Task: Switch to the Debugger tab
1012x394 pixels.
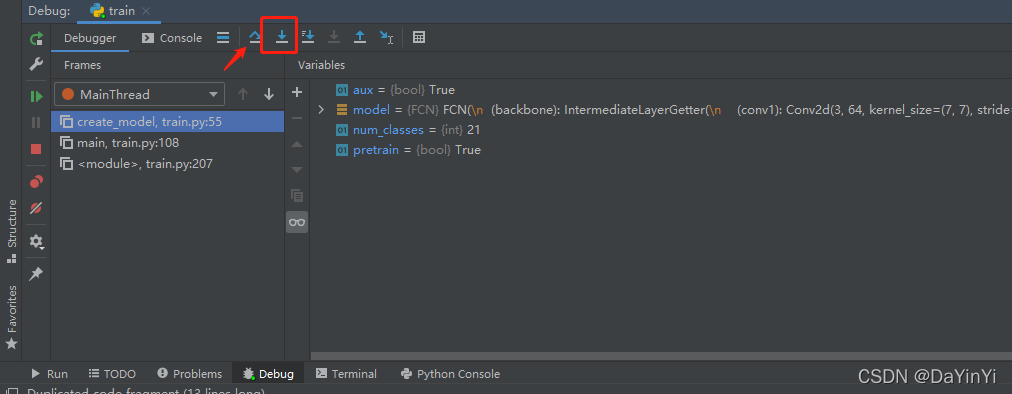Action: click(x=90, y=38)
